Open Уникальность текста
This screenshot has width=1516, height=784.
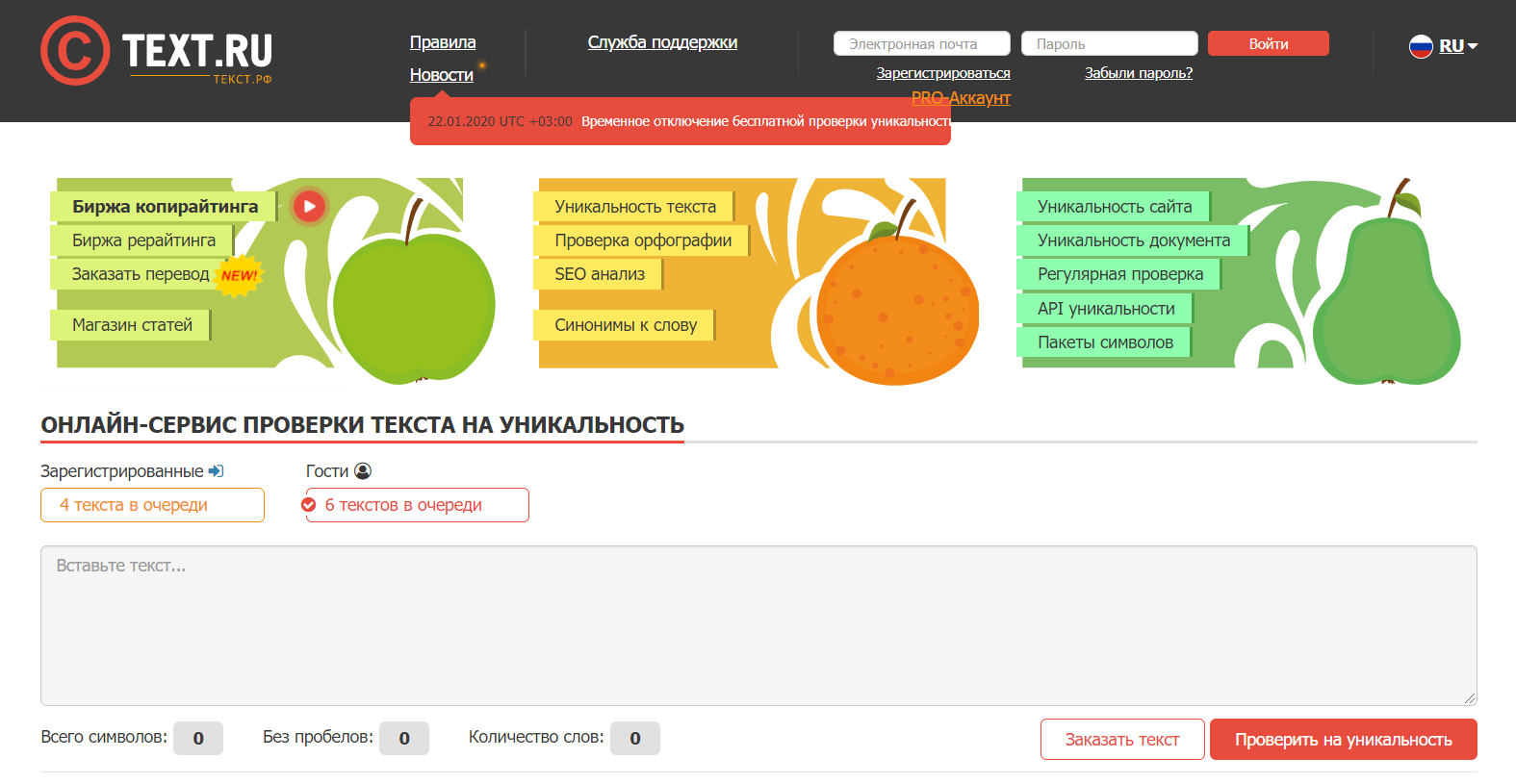click(x=634, y=207)
